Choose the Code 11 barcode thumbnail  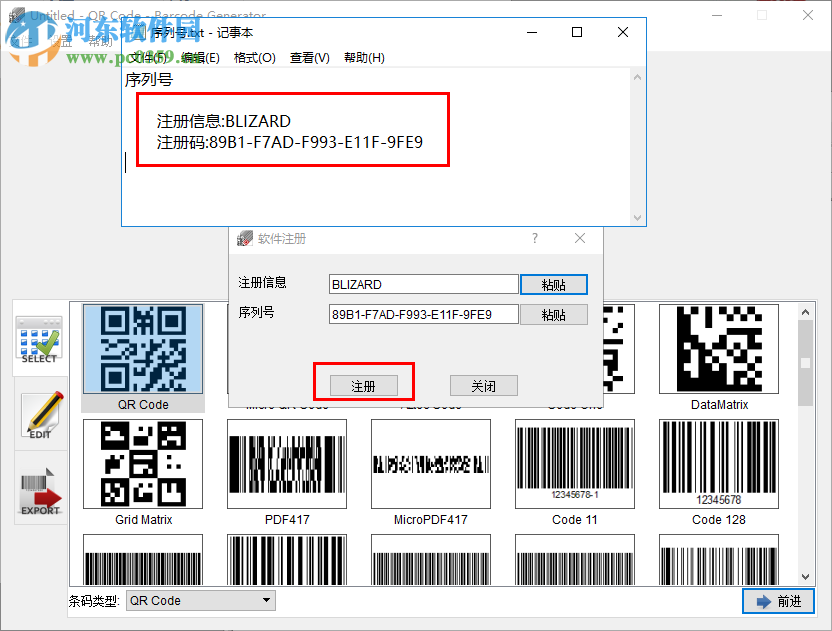click(574, 463)
